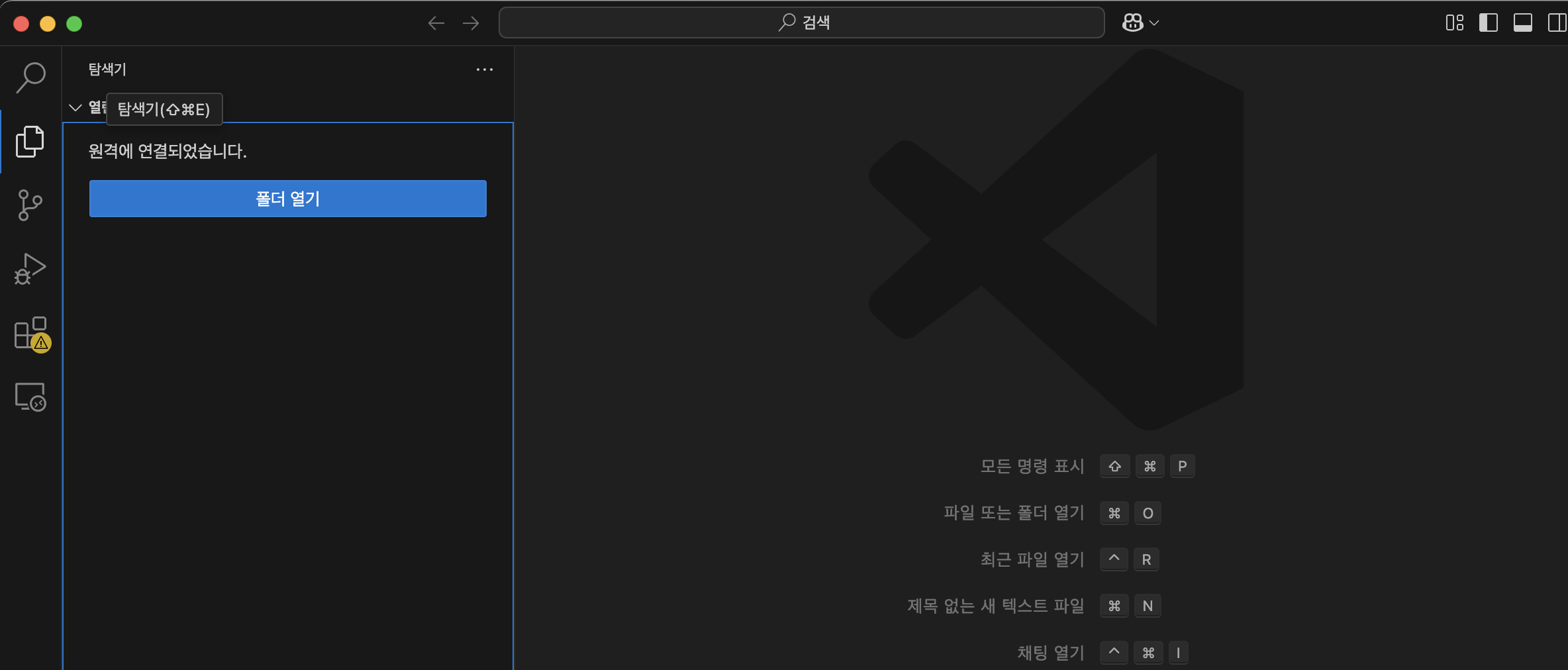
Task: Click the N keycap in shortcuts list
Action: (1148, 606)
